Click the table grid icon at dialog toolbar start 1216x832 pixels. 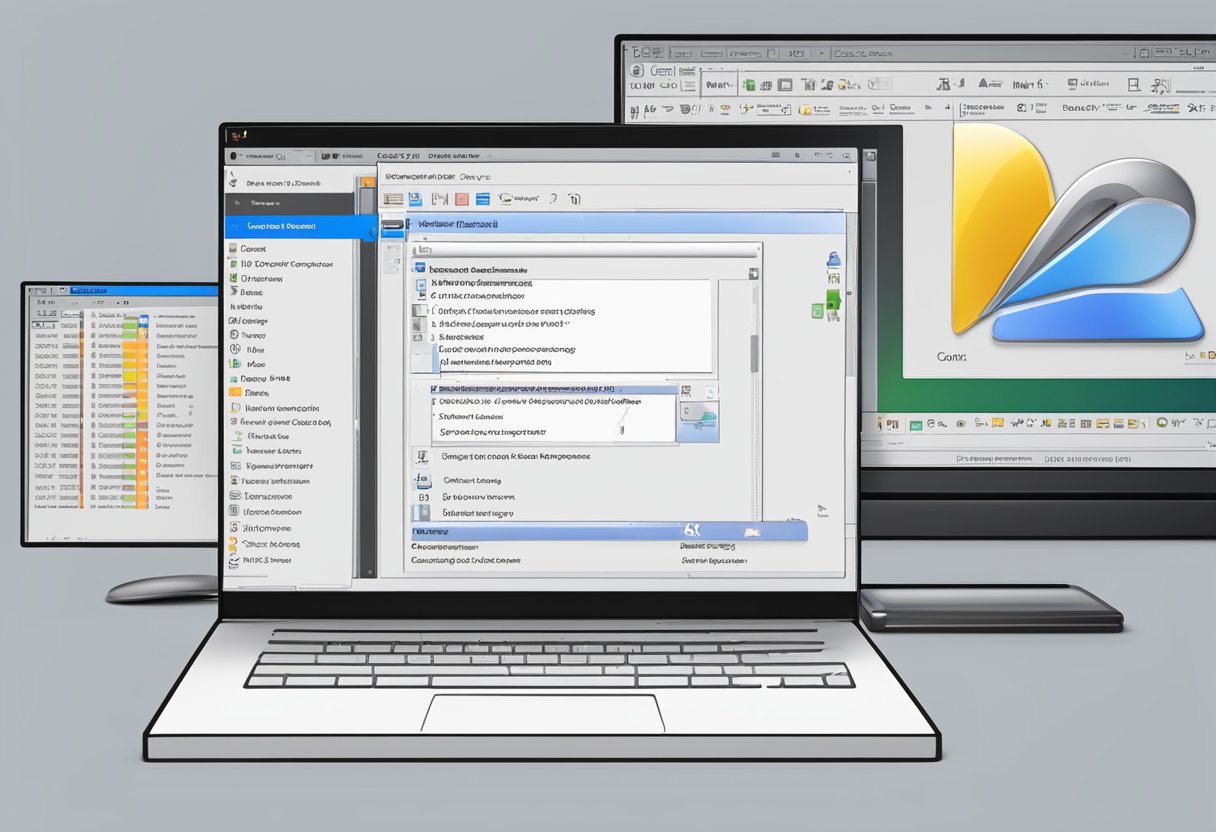(393, 200)
